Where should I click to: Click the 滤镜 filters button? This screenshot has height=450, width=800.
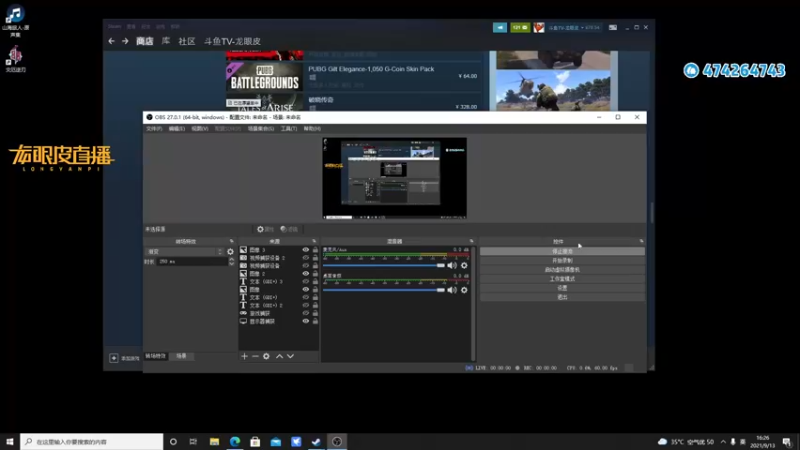click(289, 230)
